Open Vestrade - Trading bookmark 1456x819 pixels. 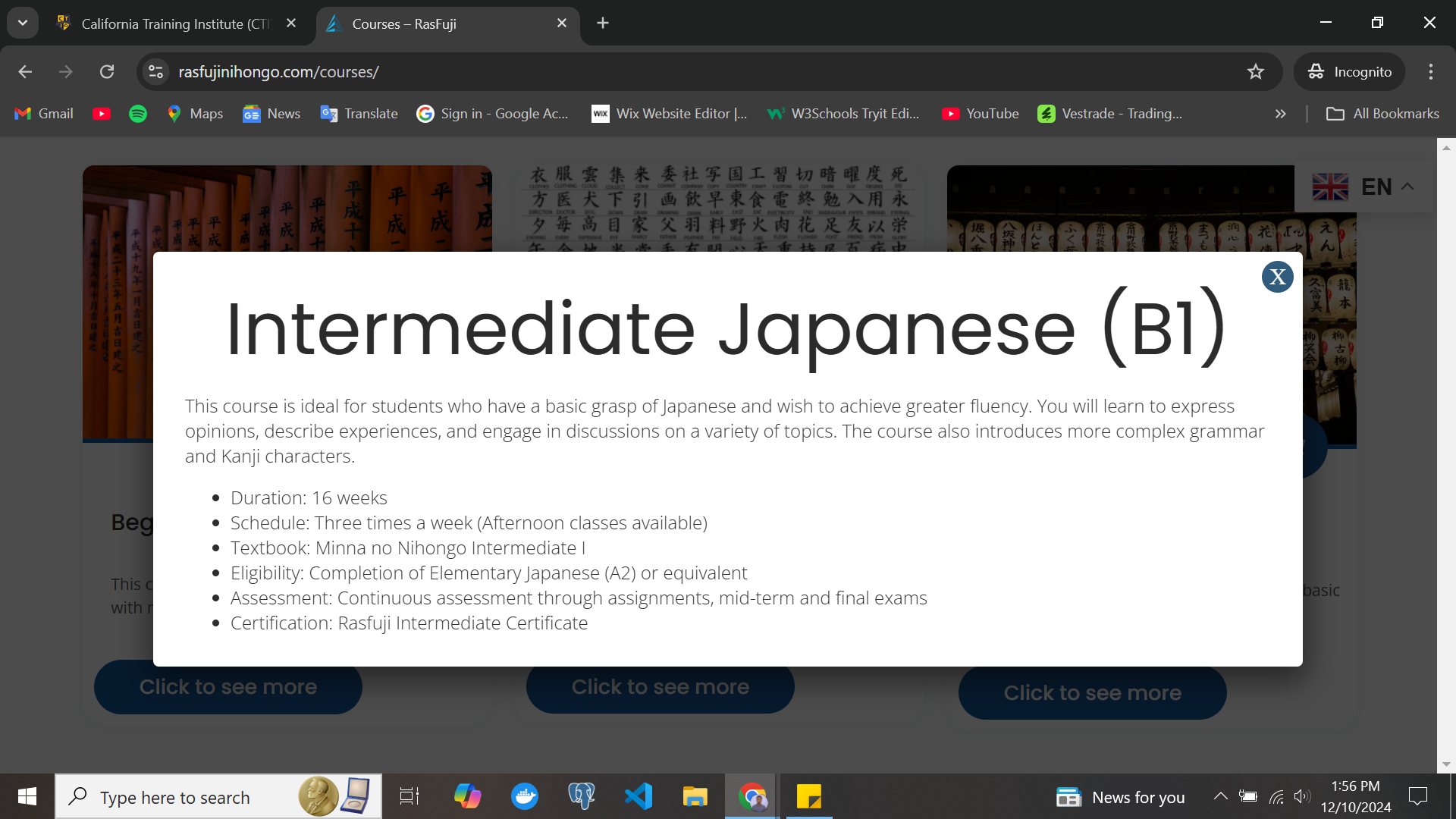pyautogui.click(x=1110, y=114)
